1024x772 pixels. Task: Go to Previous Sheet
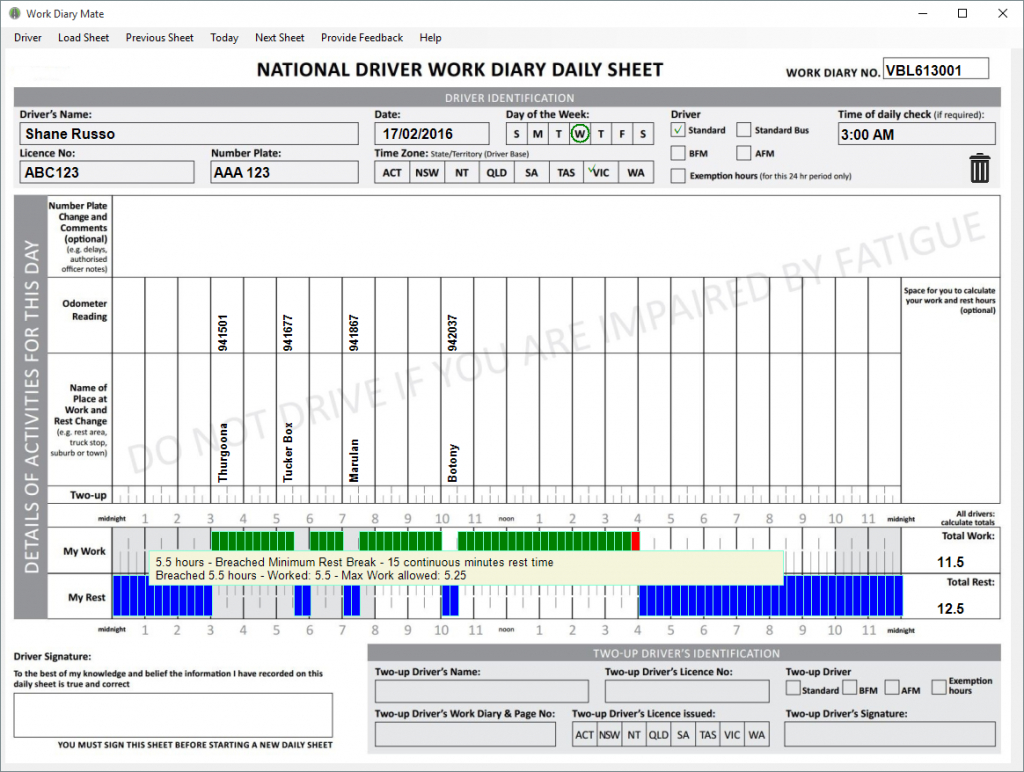coord(159,38)
